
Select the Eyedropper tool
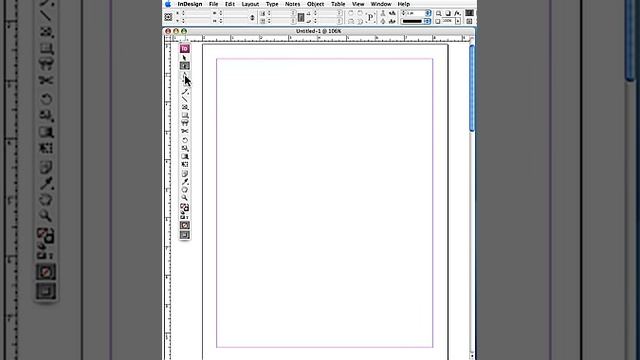185,182
